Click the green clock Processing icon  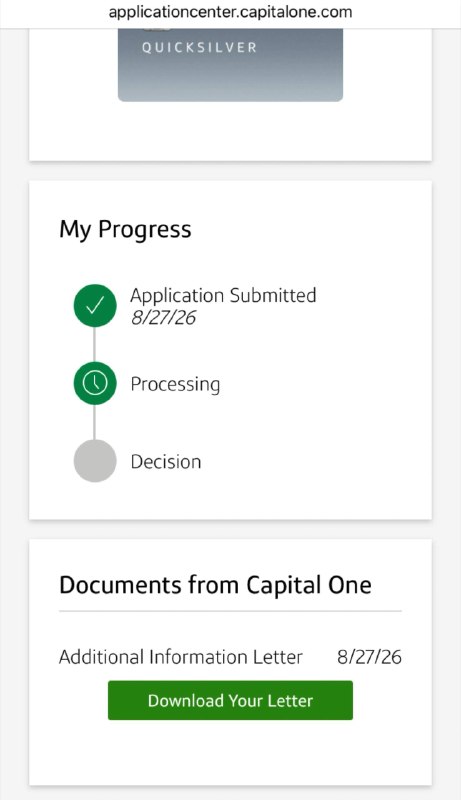pos(95,383)
